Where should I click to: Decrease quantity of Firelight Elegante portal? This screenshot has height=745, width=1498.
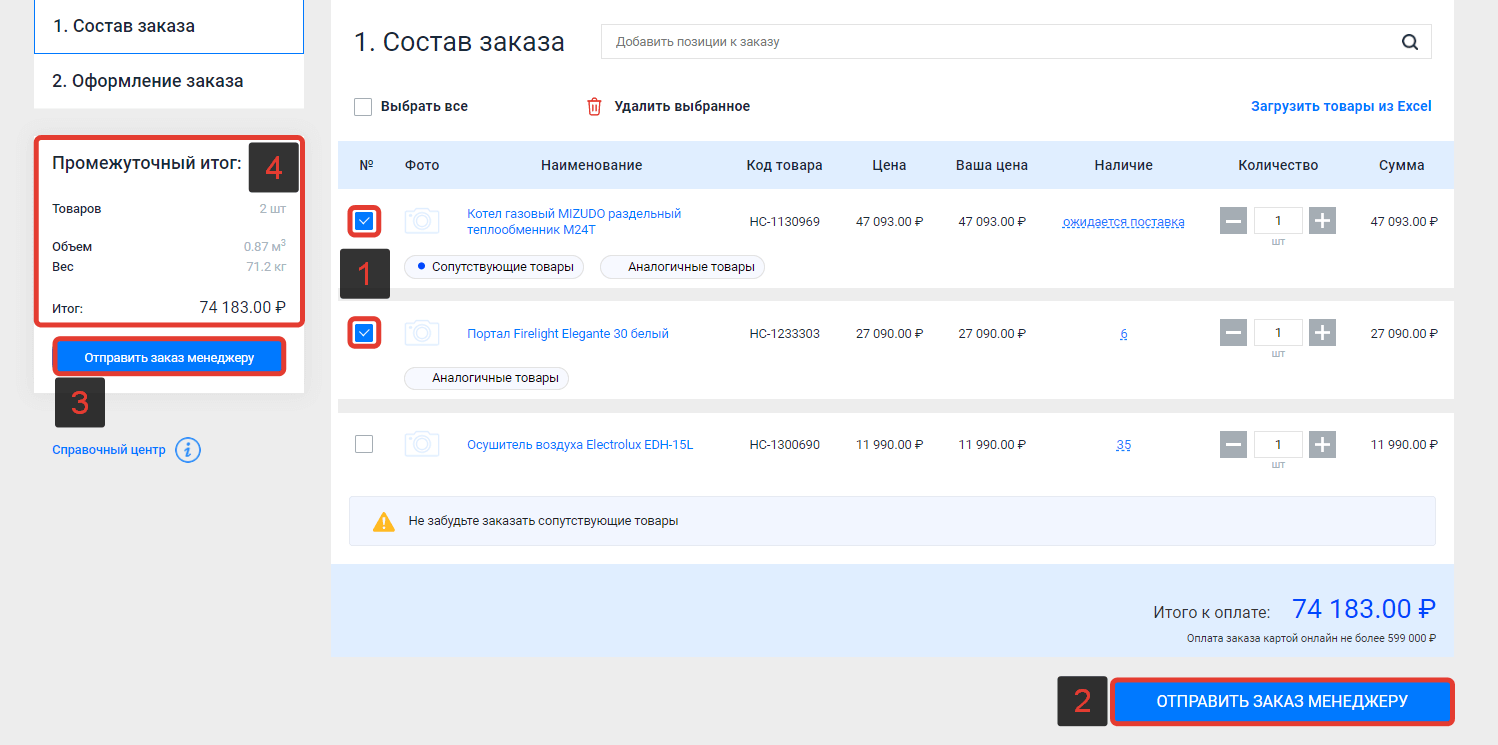1233,333
